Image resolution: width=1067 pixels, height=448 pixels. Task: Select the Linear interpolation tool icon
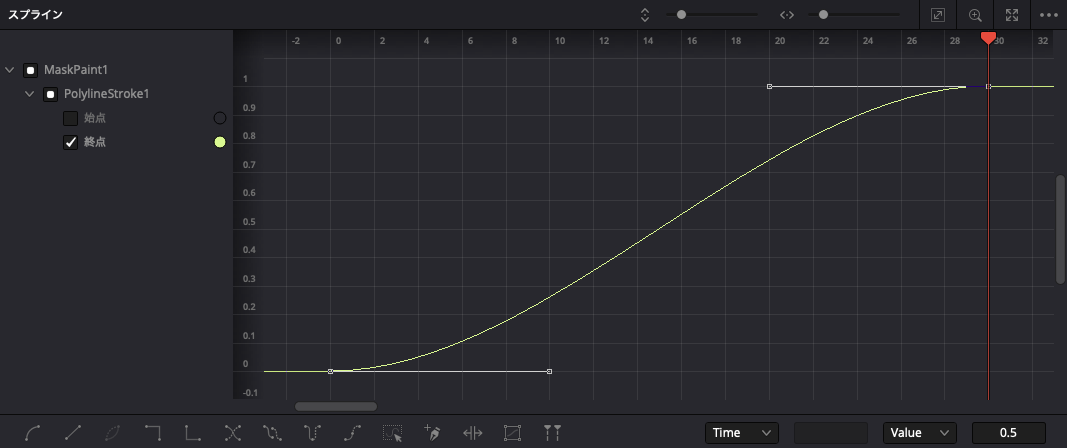[73, 432]
